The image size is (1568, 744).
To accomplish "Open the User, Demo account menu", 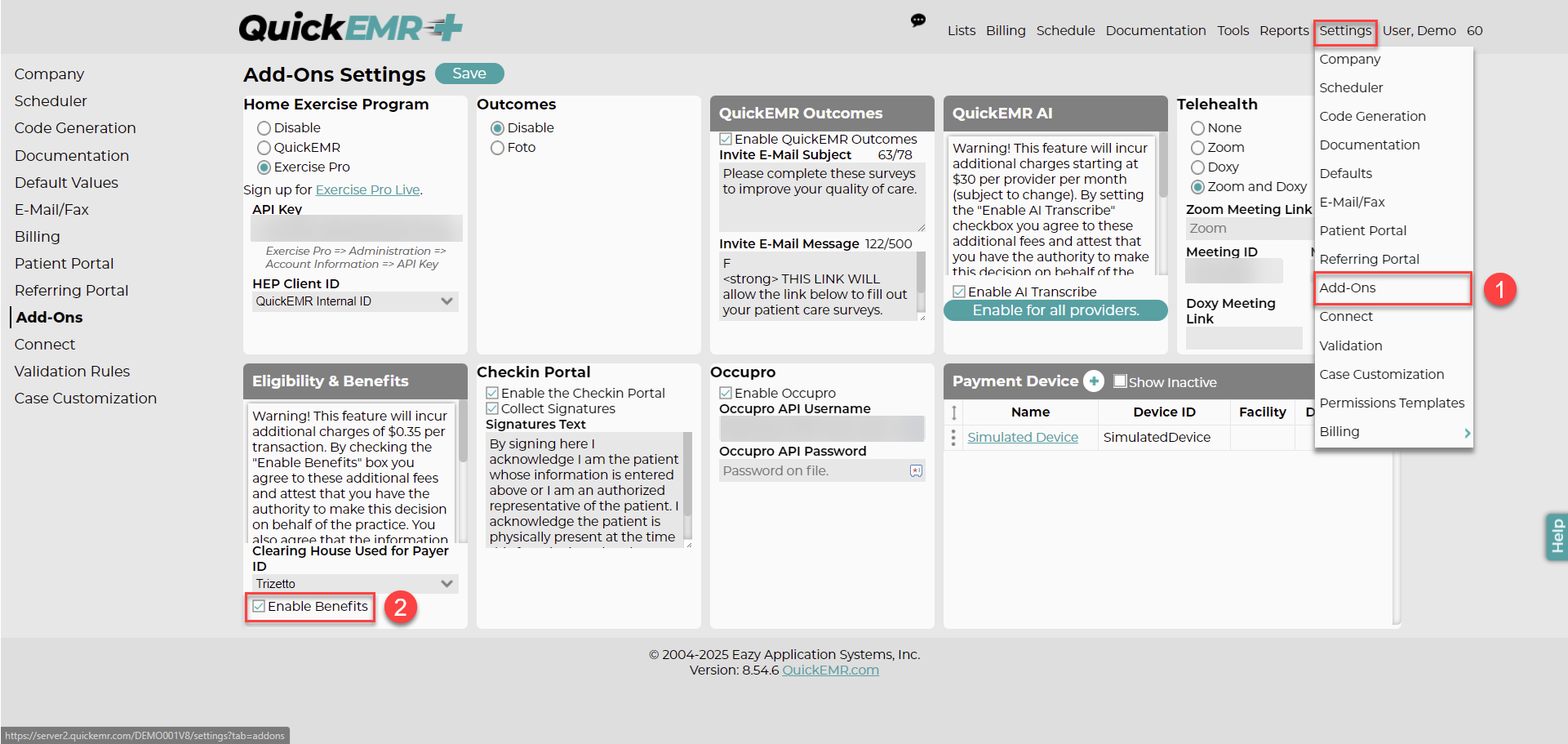I will pyautogui.click(x=1419, y=31).
